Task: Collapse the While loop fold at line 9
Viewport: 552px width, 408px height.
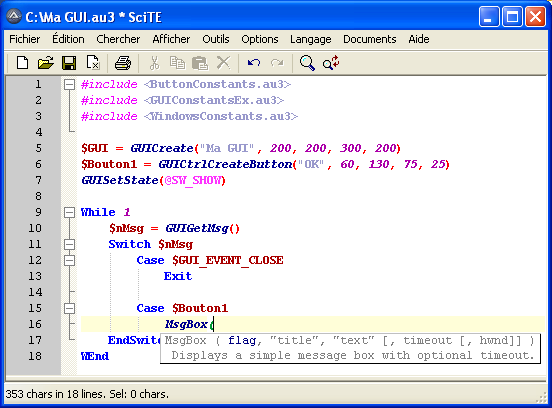Action: 70,212
